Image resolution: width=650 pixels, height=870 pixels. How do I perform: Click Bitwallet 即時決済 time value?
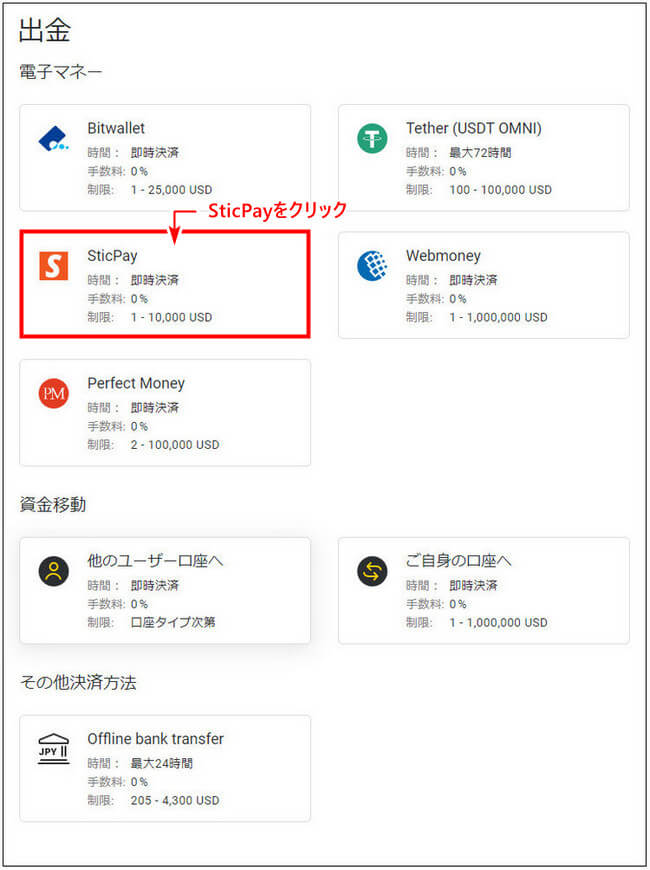[x=155, y=153]
